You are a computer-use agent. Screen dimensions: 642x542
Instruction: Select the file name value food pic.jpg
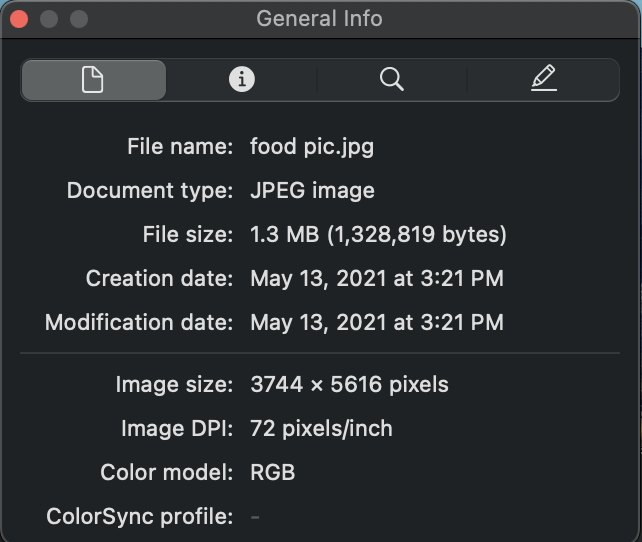[312, 147]
